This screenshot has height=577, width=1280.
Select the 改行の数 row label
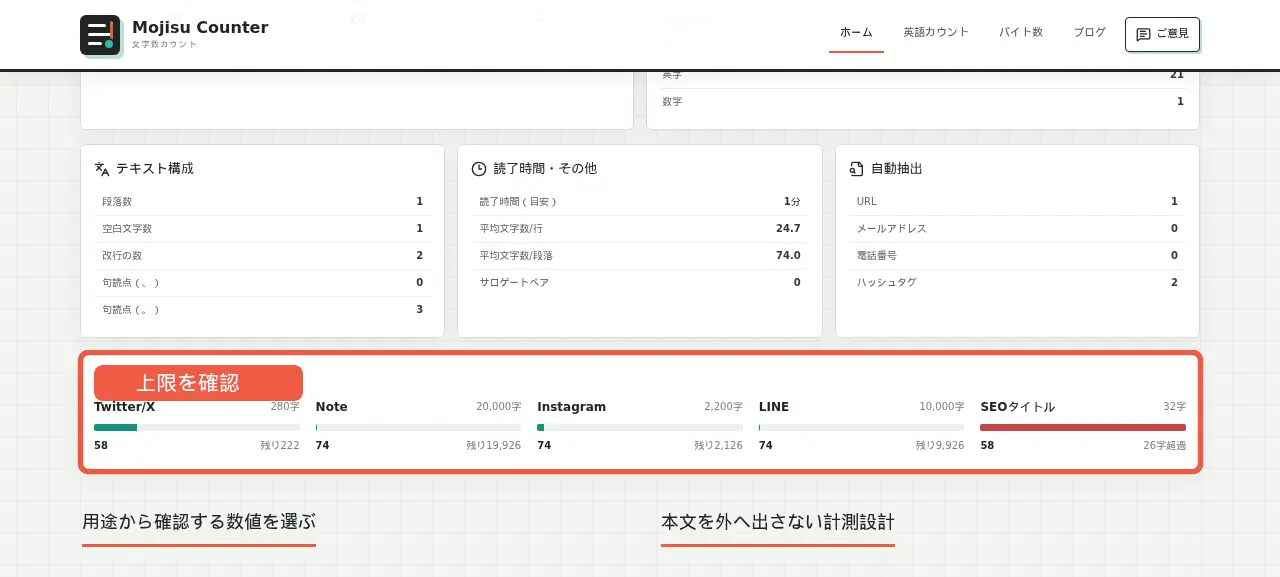pyautogui.click(x=122, y=256)
